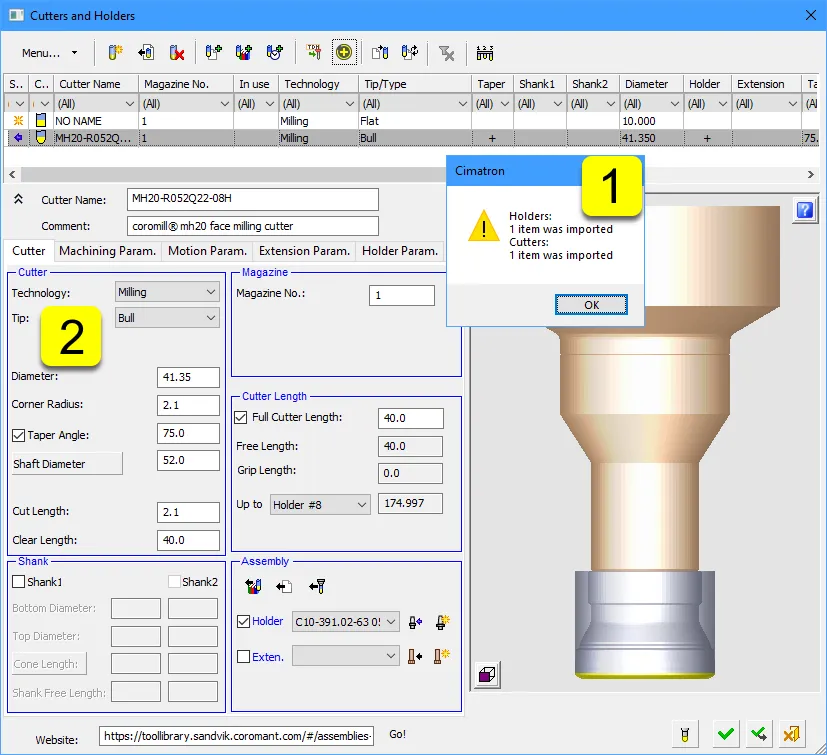Click the Cutter Name input field
This screenshot has width=827, height=755.
coord(253,200)
